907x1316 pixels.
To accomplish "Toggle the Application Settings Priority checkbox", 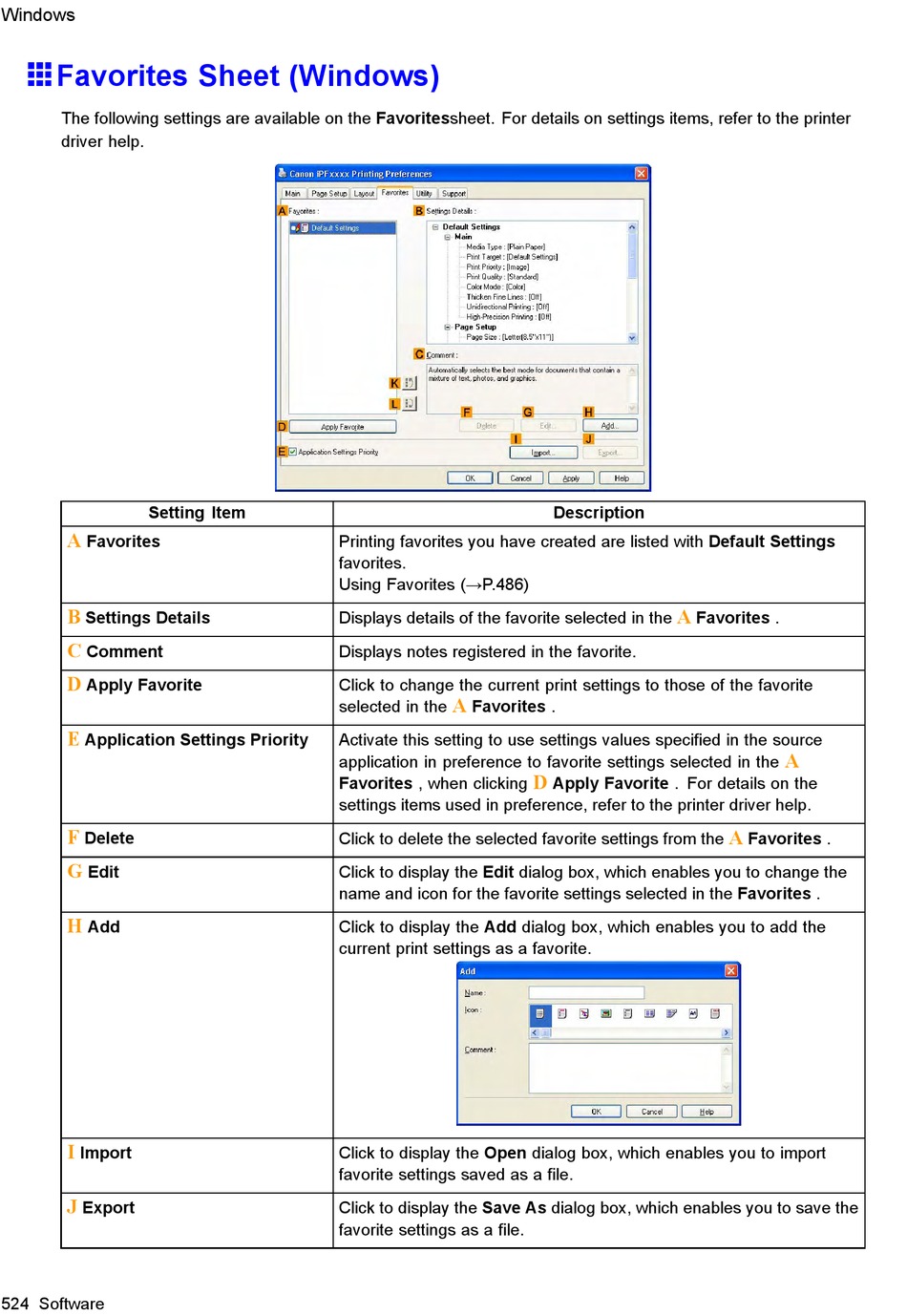I will [293, 452].
